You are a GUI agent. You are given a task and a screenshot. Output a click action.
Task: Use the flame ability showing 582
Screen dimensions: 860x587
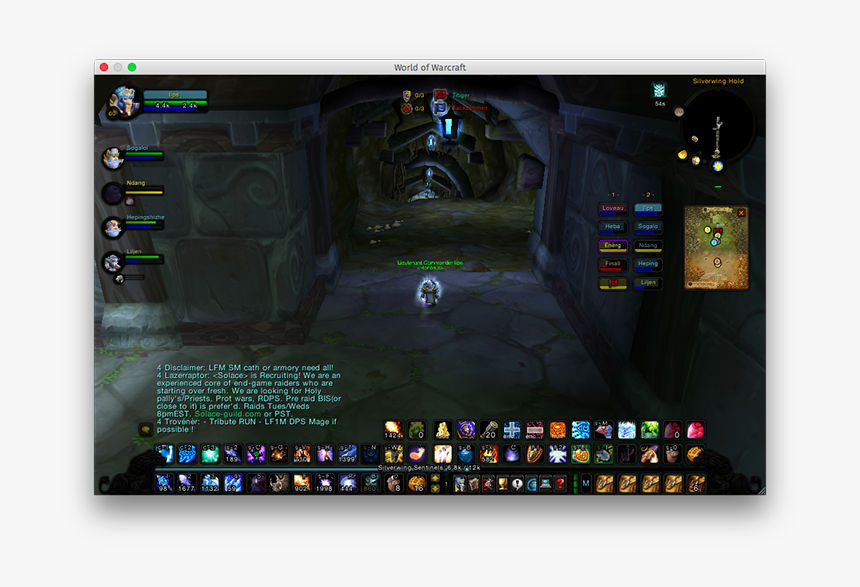pos(489,454)
